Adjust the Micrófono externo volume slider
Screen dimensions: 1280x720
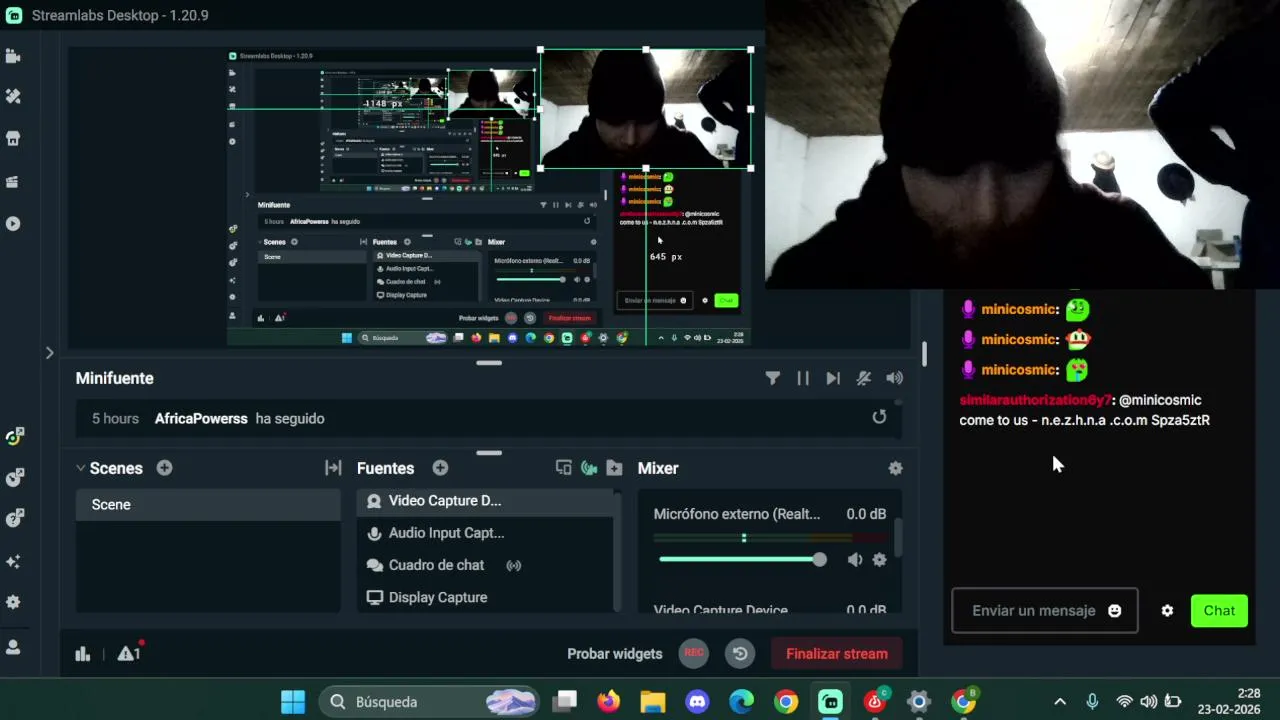742,560
